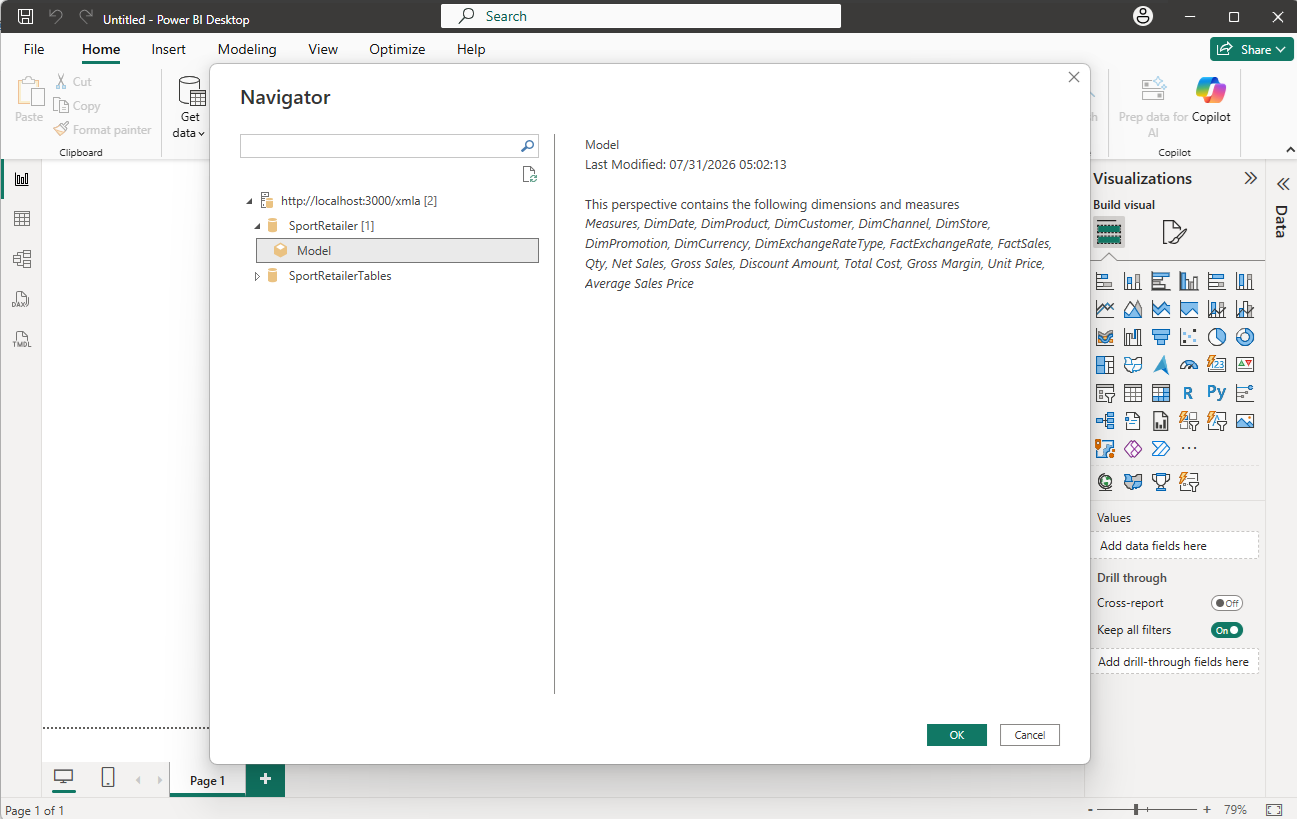Select the Stacked bar chart visual

[1105, 281]
